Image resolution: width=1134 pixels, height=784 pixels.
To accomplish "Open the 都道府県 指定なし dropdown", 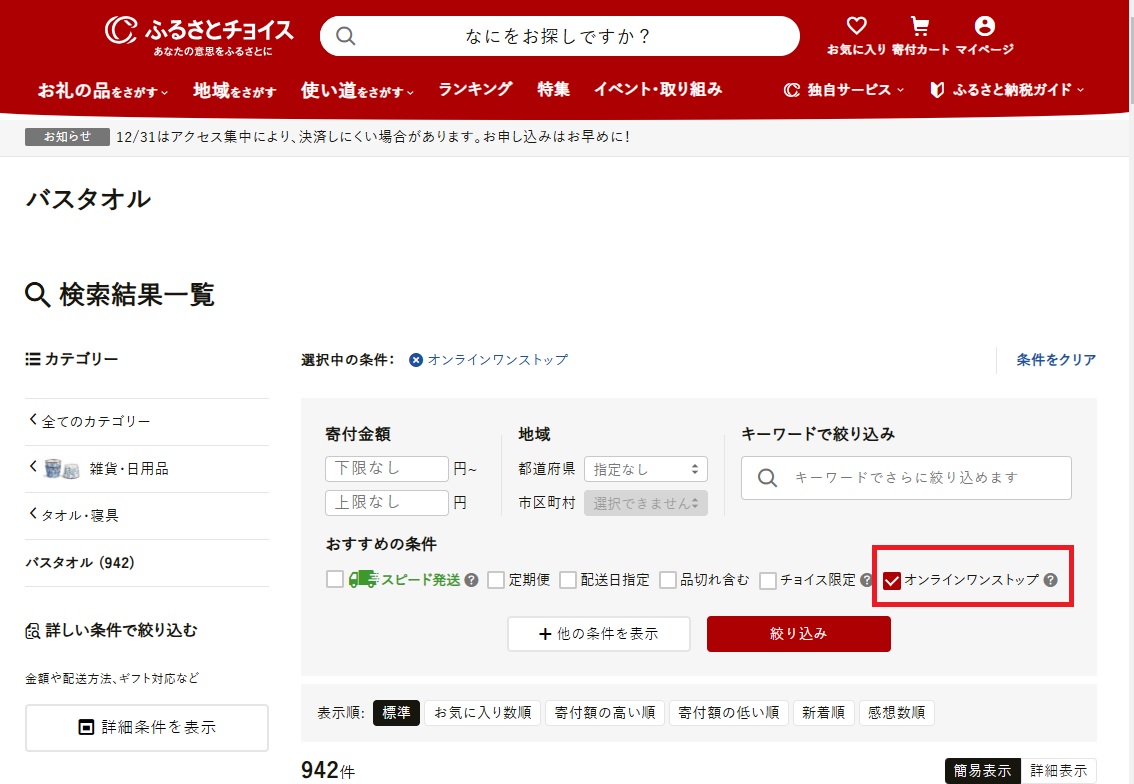I will click(645, 468).
